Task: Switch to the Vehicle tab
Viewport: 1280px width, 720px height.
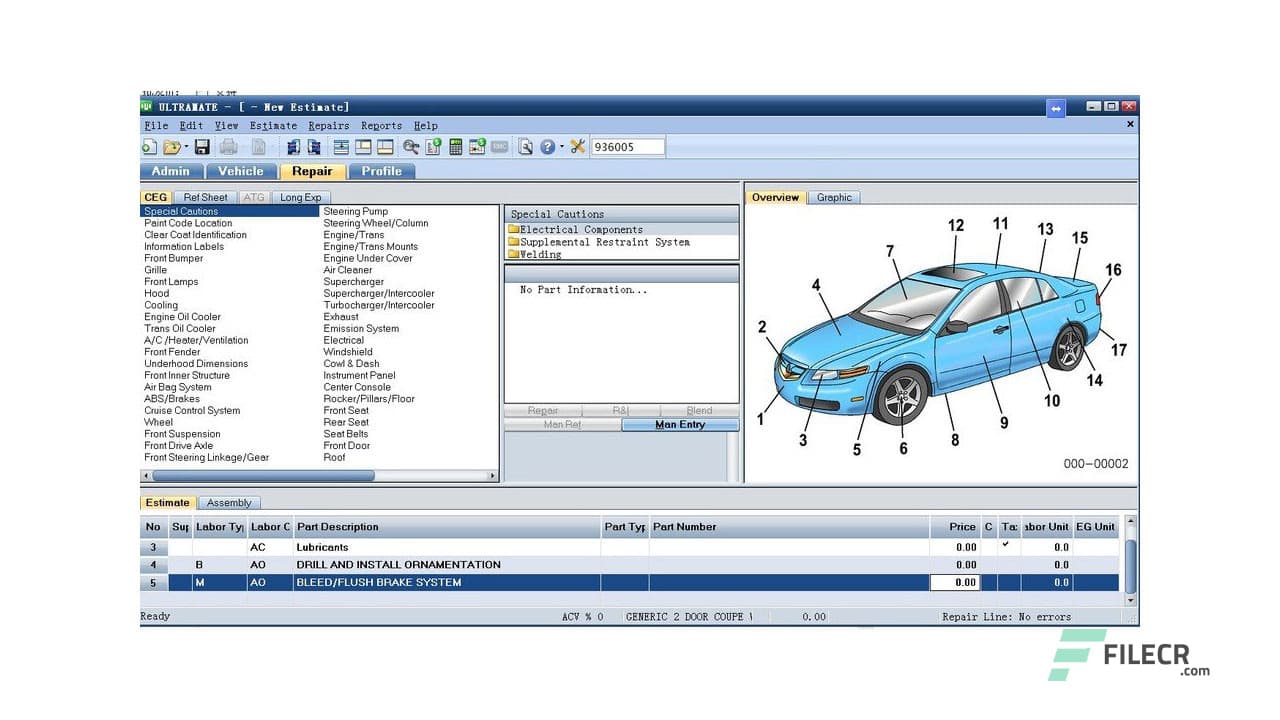Action: tap(241, 171)
